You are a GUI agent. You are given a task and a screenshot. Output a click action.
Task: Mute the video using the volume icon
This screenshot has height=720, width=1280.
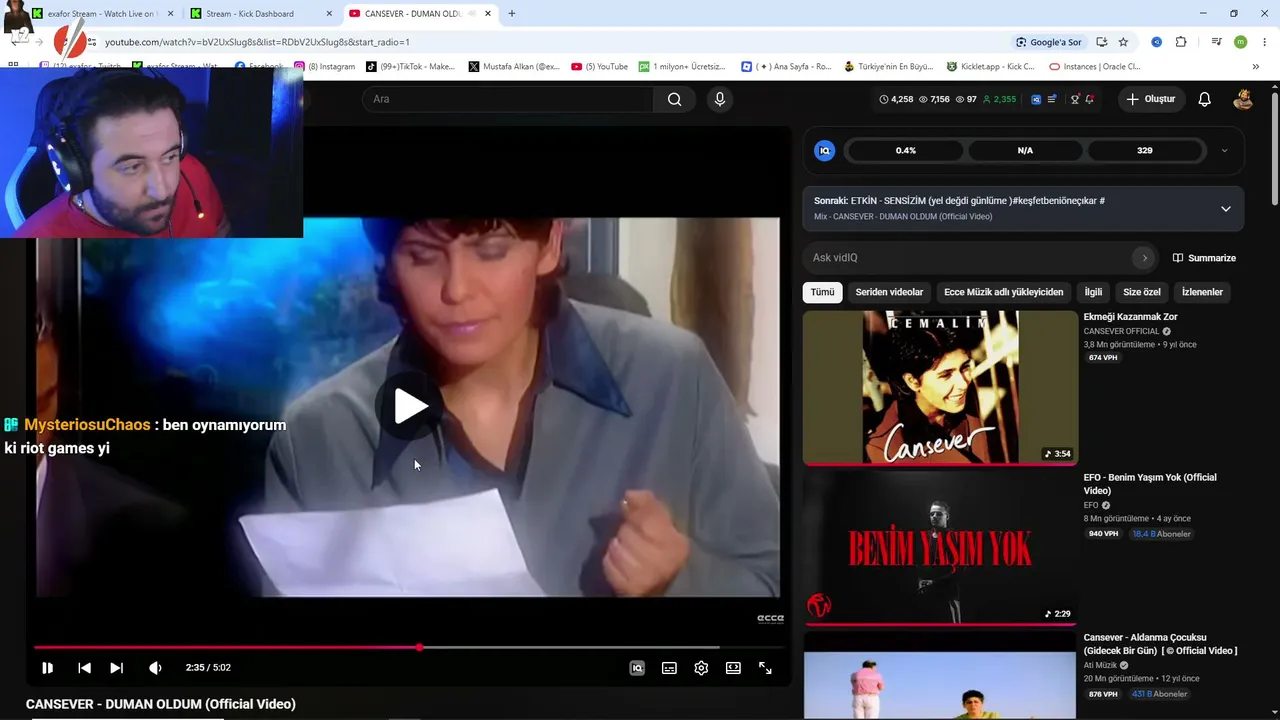click(x=155, y=668)
